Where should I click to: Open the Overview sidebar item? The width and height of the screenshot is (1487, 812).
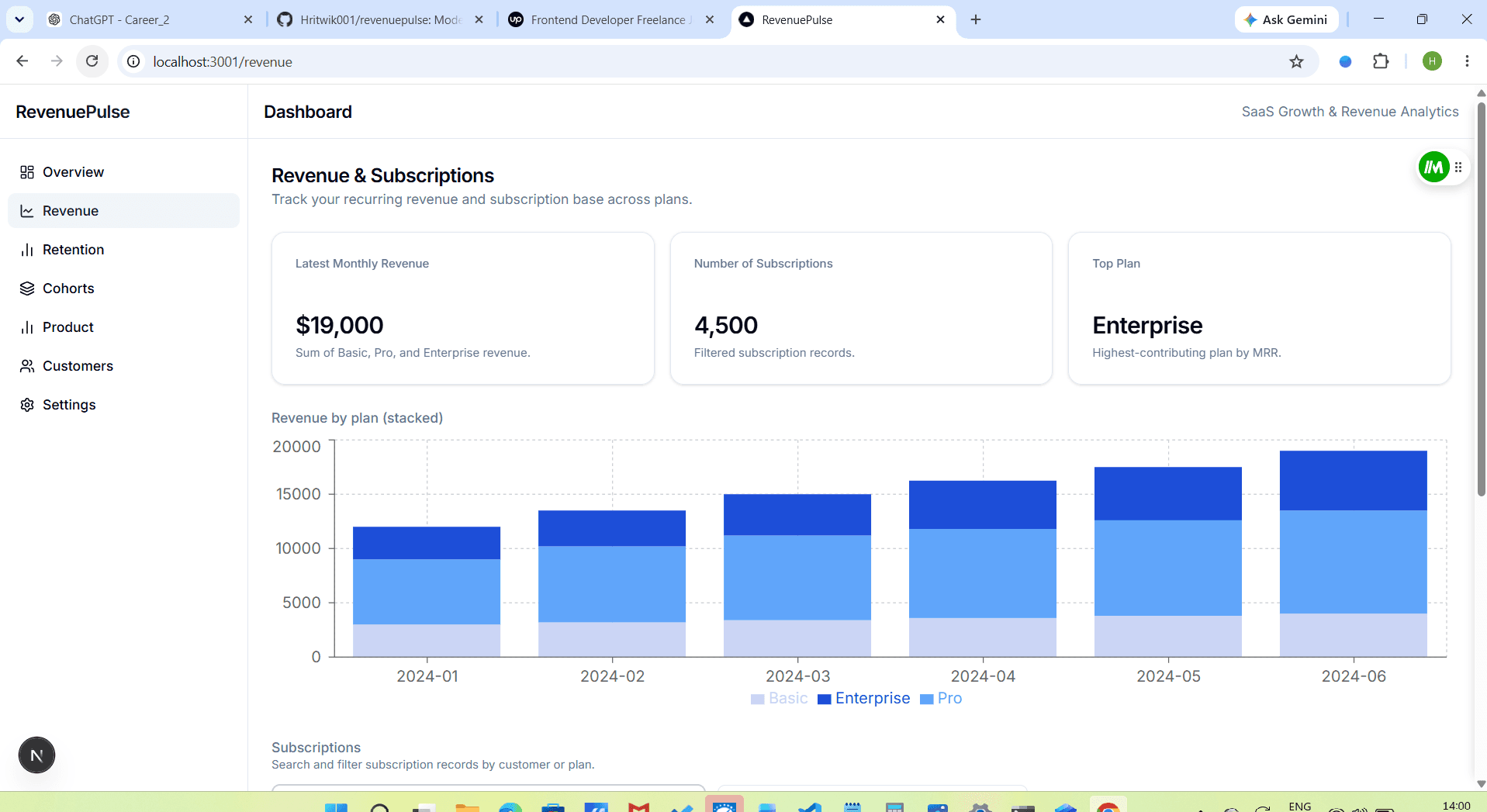pyautogui.click(x=123, y=172)
